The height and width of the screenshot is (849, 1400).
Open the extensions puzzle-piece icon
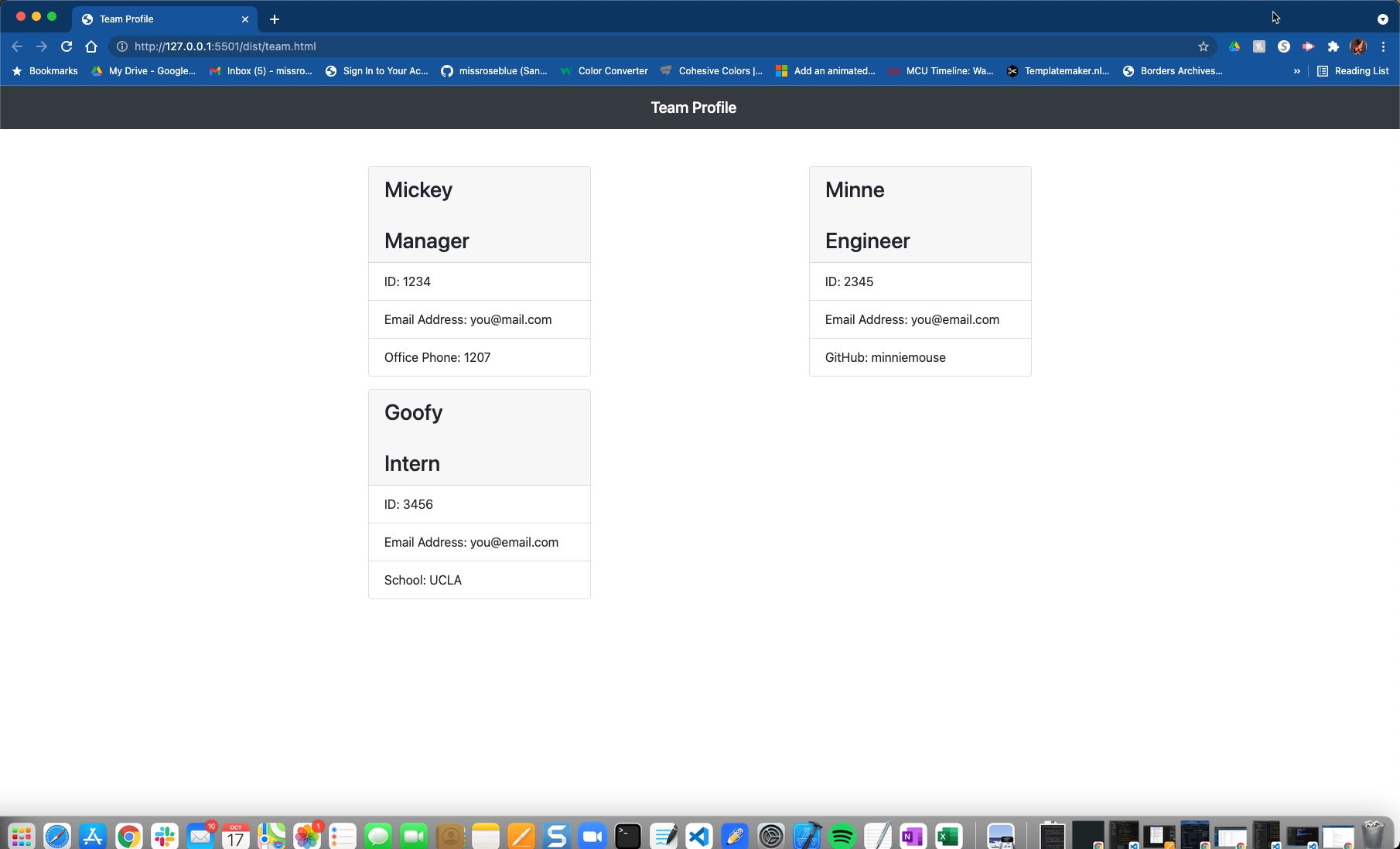[1333, 46]
